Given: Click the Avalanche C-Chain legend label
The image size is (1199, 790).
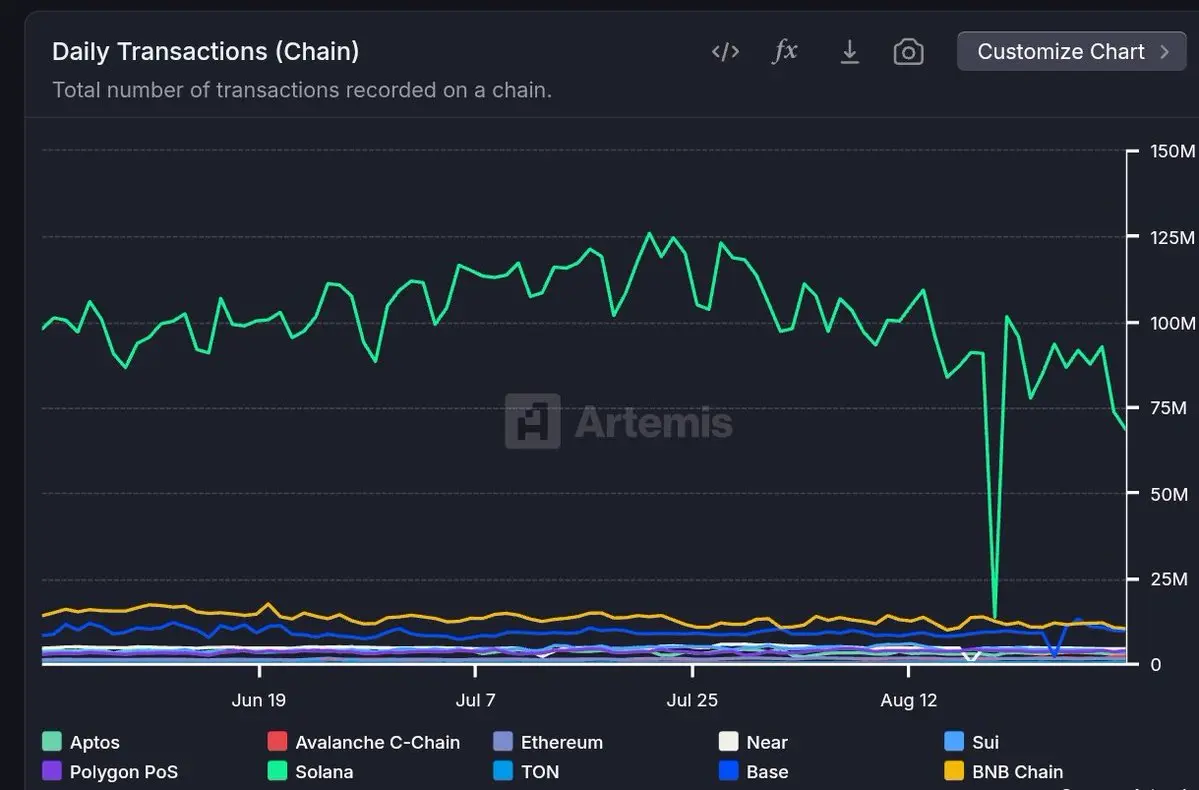Looking at the screenshot, I should pyautogui.click(x=378, y=743).
